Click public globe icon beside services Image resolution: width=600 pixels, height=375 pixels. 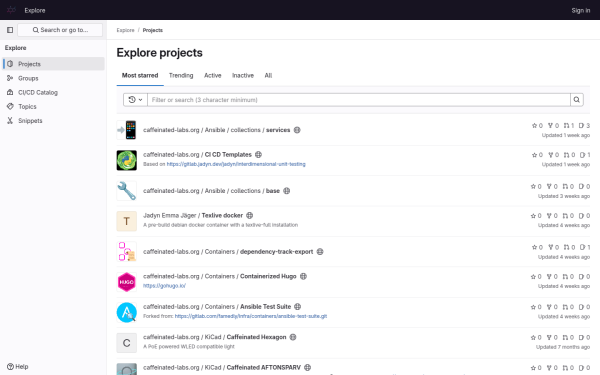pyautogui.click(x=297, y=130)
